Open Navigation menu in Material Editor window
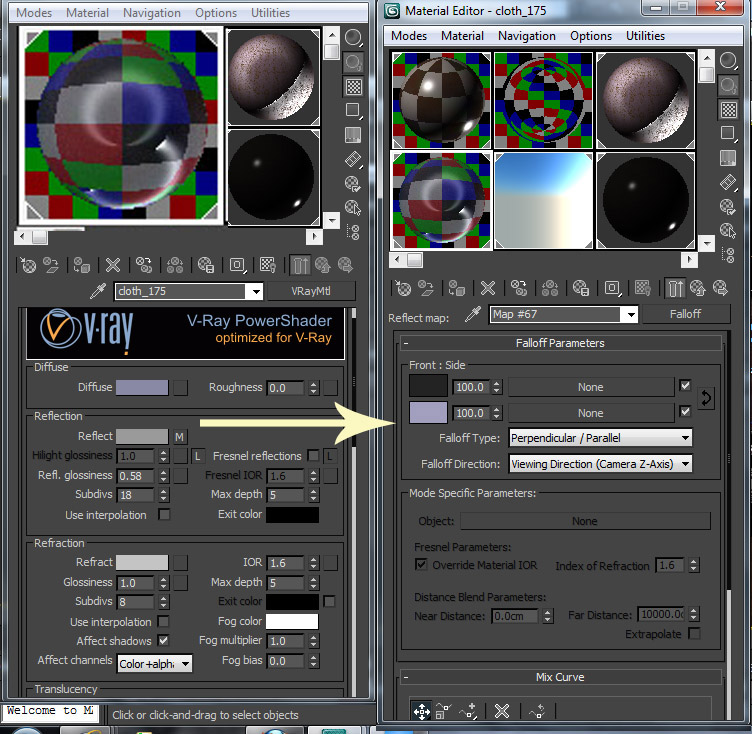The image size is (752, 734). 526,36
